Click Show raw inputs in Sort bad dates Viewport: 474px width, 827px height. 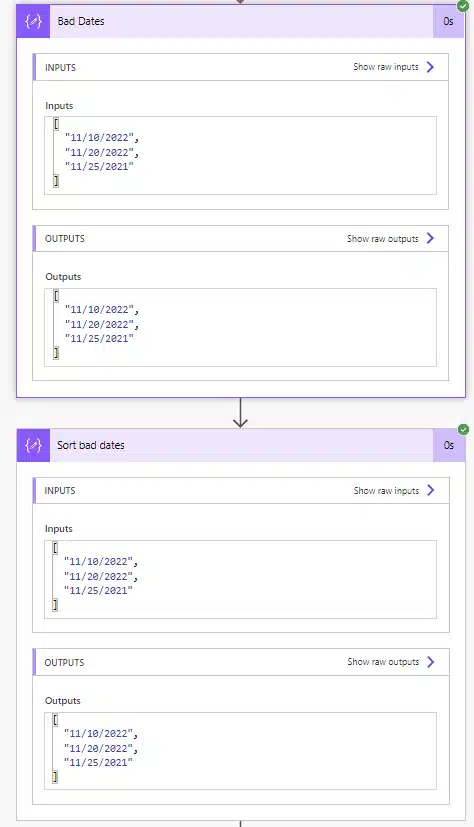point(386,491)
